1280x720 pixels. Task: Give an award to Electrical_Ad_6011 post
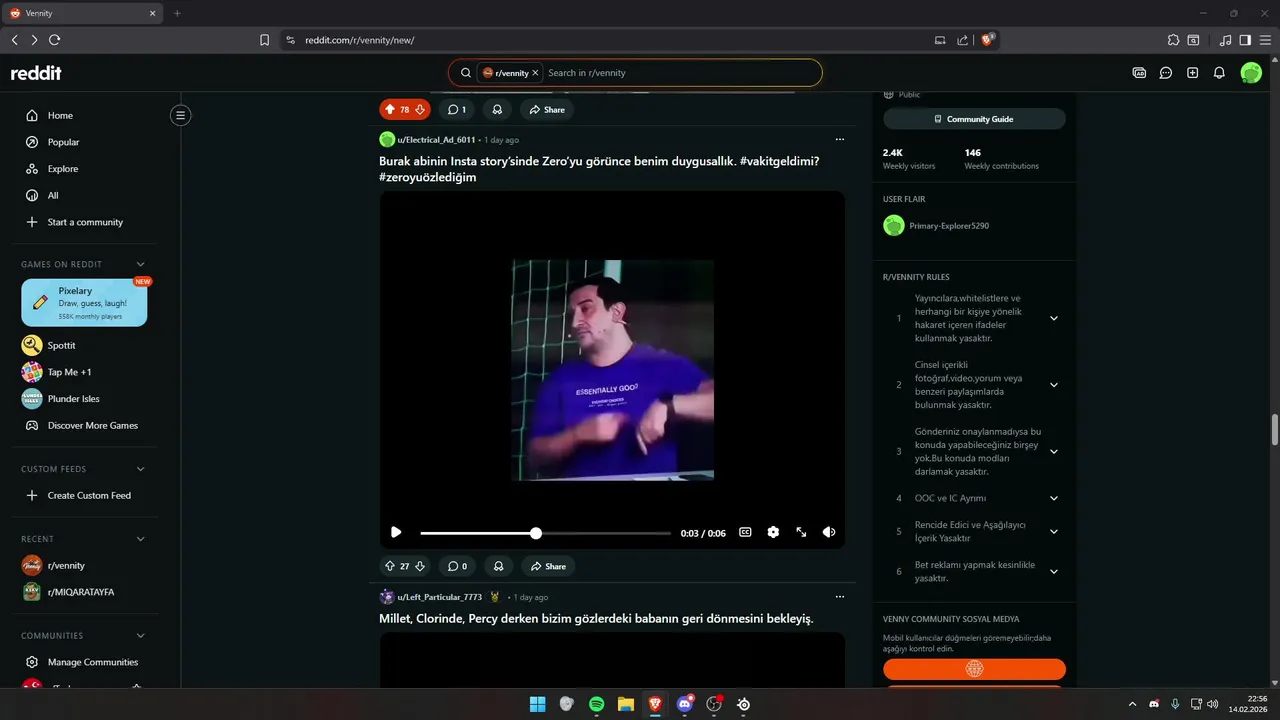tap(497, 566)
